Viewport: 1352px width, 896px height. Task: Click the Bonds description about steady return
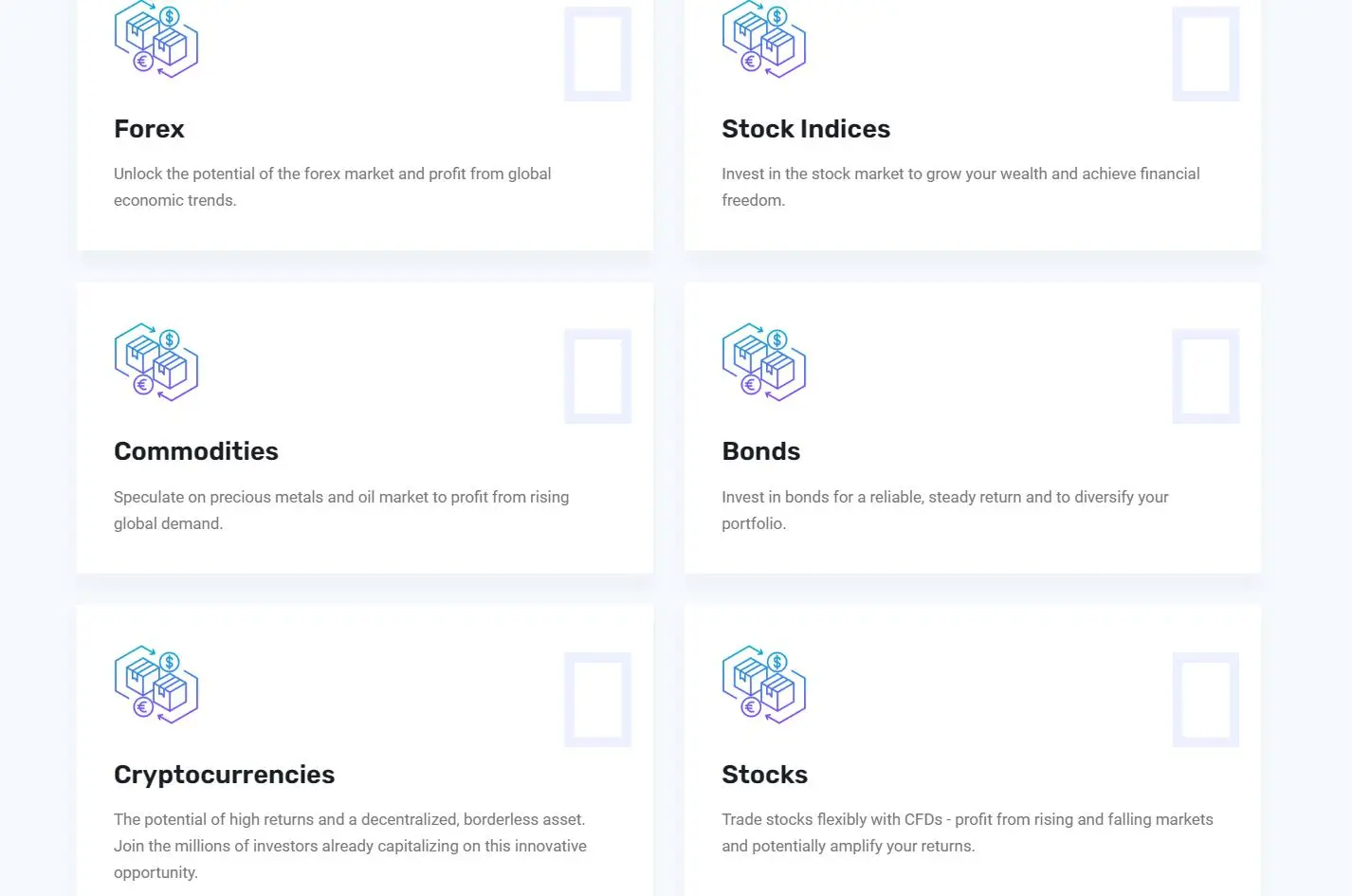click(x=945, y=510)
